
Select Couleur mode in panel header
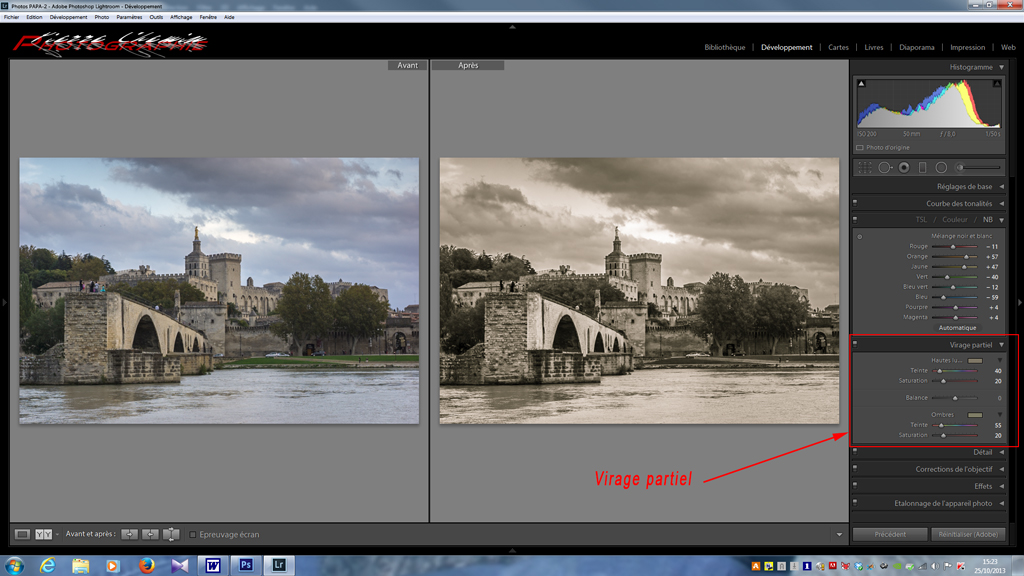pyautogui.click(x=955, y=220)
